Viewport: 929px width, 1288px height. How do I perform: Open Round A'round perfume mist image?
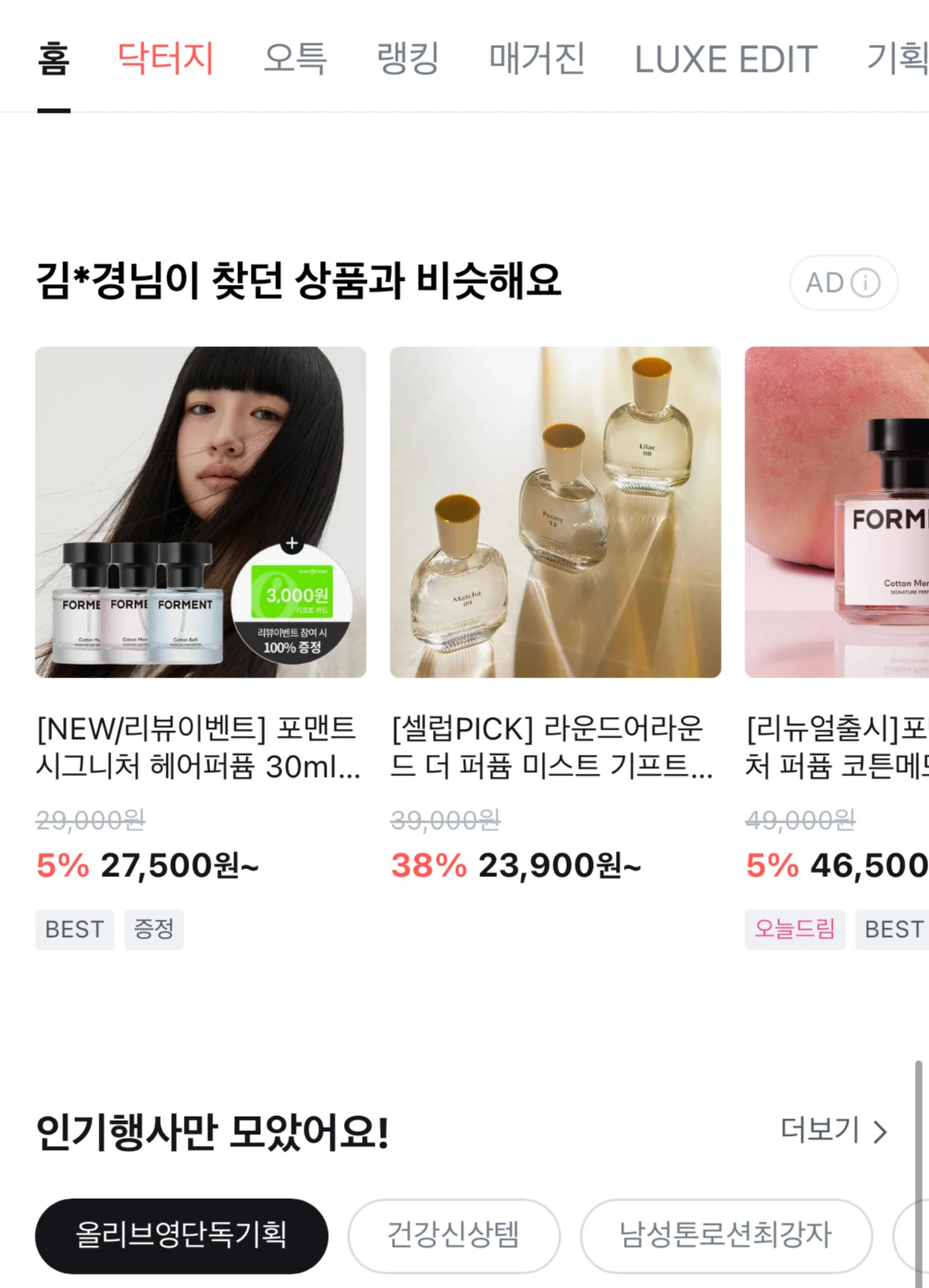coord(555,512)
